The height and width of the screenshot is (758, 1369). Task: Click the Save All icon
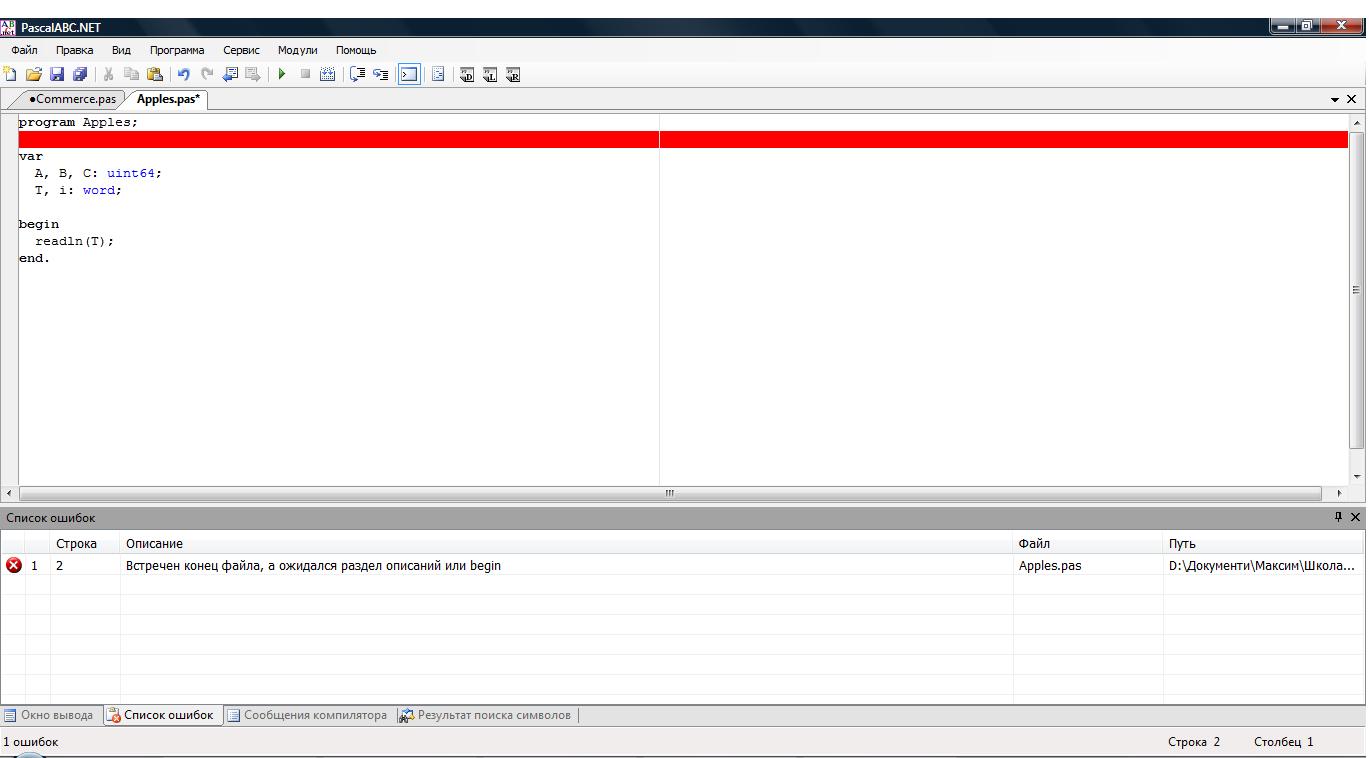(x=80, y=74)
